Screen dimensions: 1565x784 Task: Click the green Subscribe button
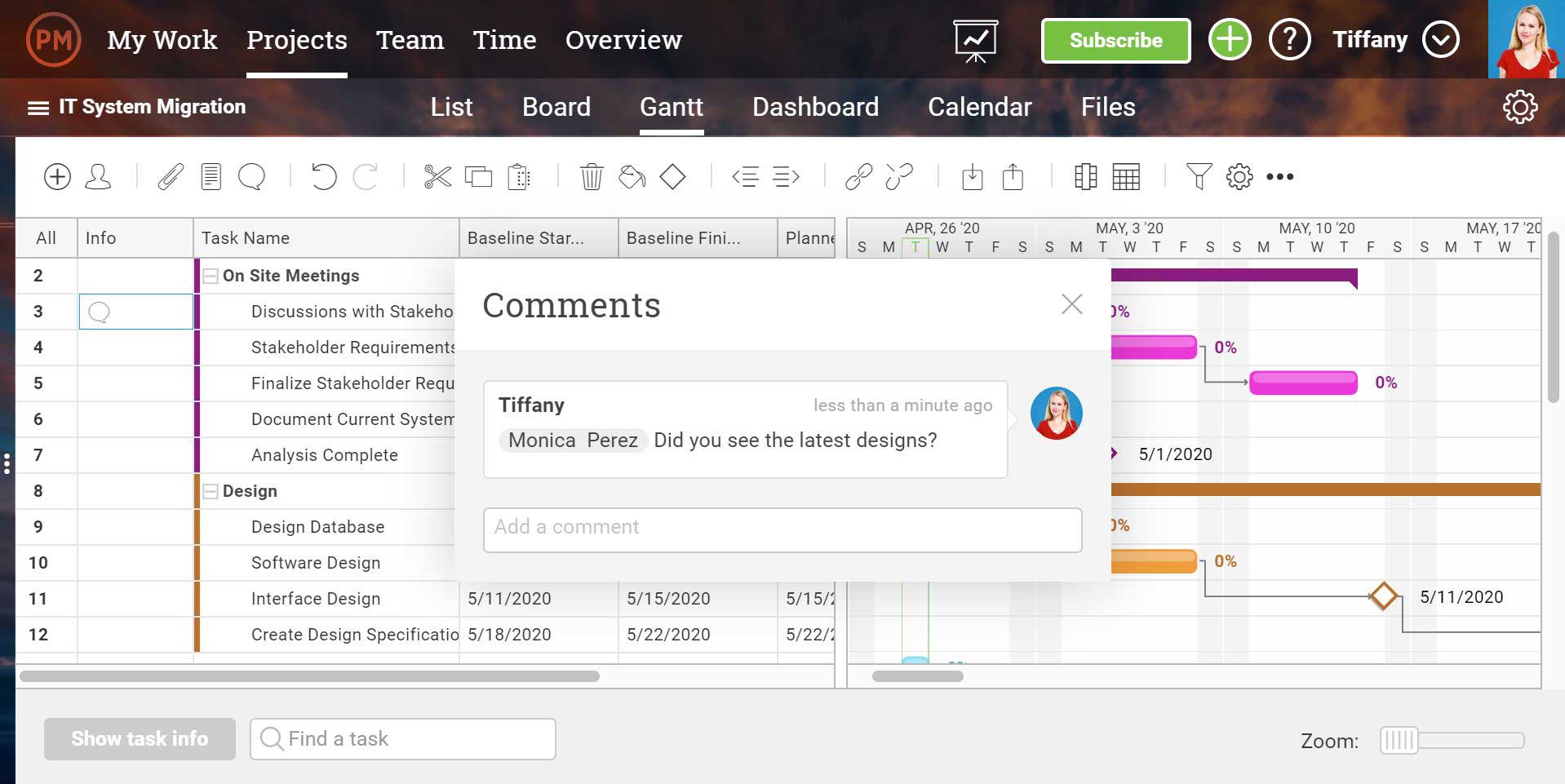click(1115, 40)
